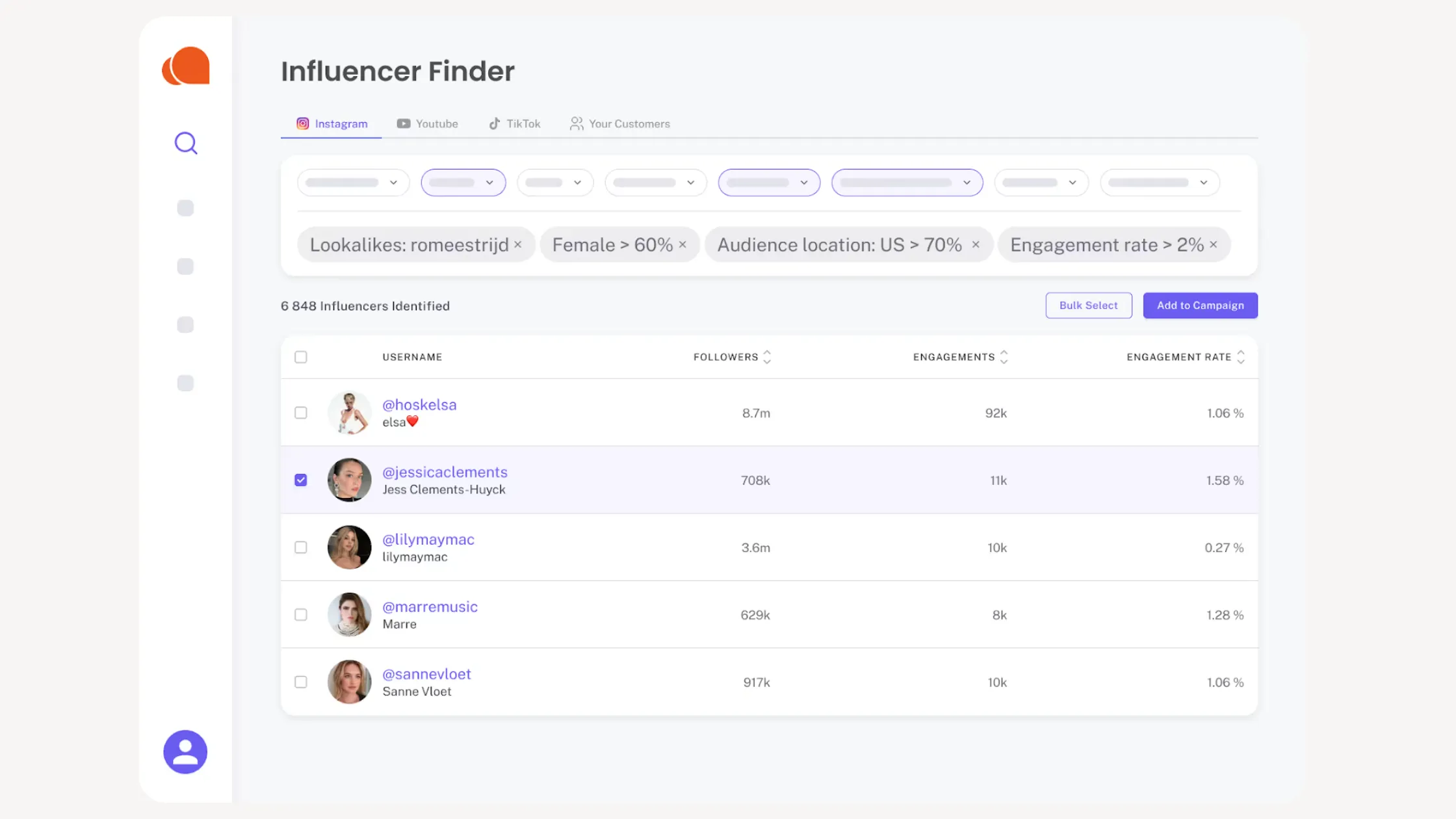Check the @hoskelsa row checkbox
This screenshot has width=1456, height=819.
click(x=301, y=413)
